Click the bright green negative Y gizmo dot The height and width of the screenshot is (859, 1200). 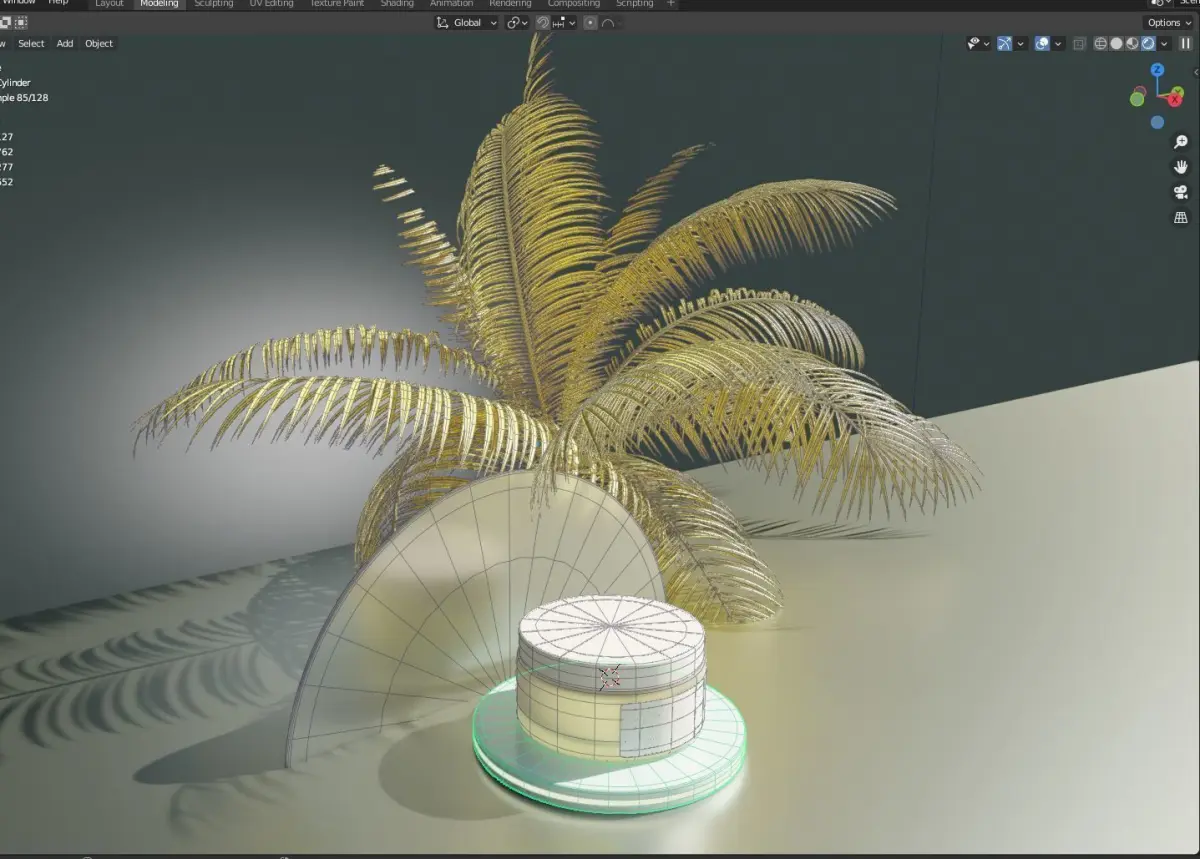point(1138,97)
